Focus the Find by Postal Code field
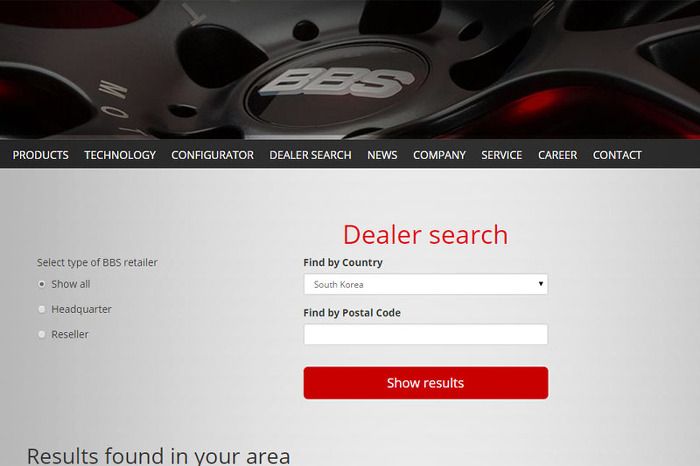 pos(425,334)
